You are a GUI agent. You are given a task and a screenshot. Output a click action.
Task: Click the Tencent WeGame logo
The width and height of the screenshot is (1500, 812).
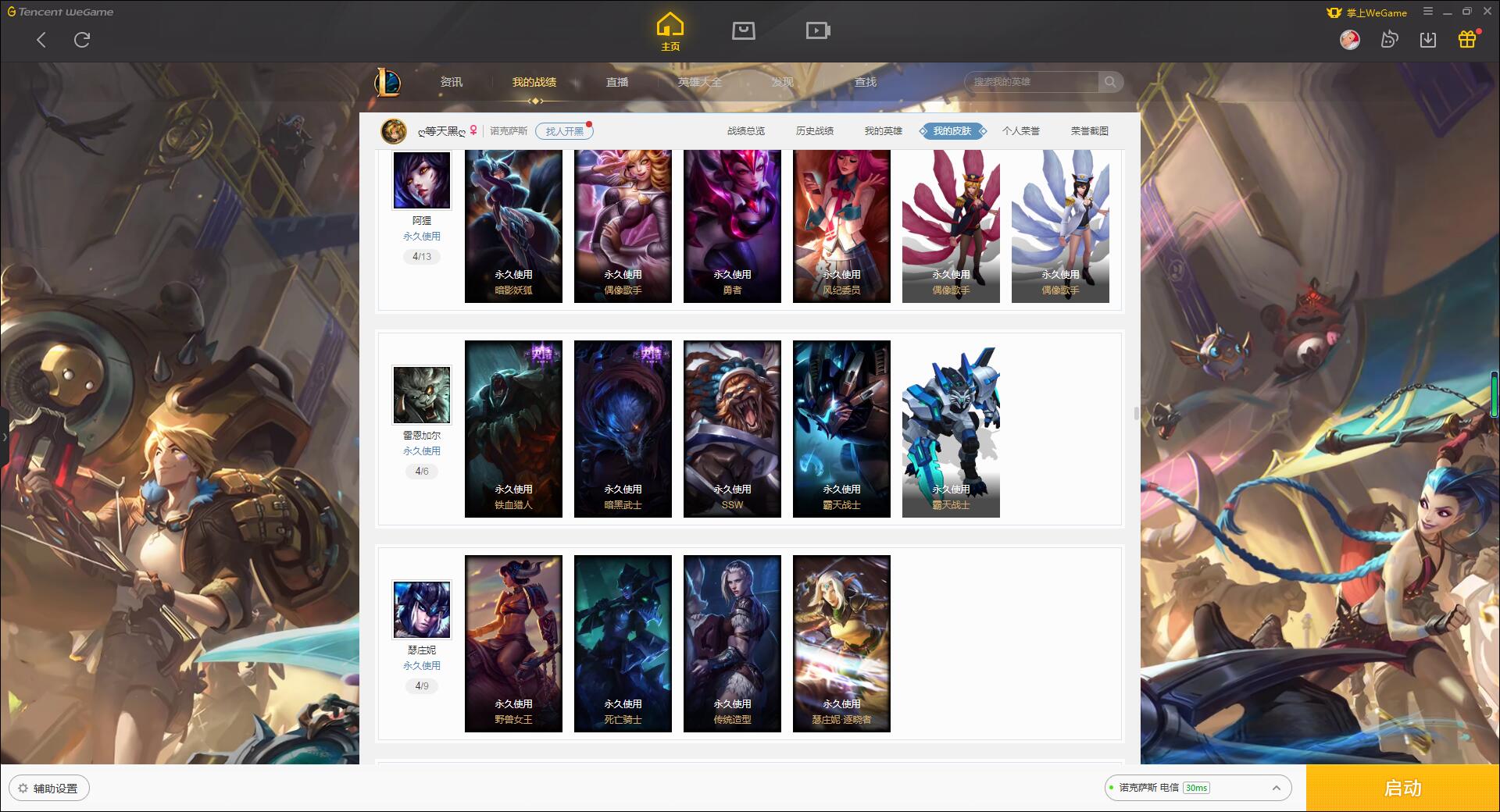click(x=61, y=12)
